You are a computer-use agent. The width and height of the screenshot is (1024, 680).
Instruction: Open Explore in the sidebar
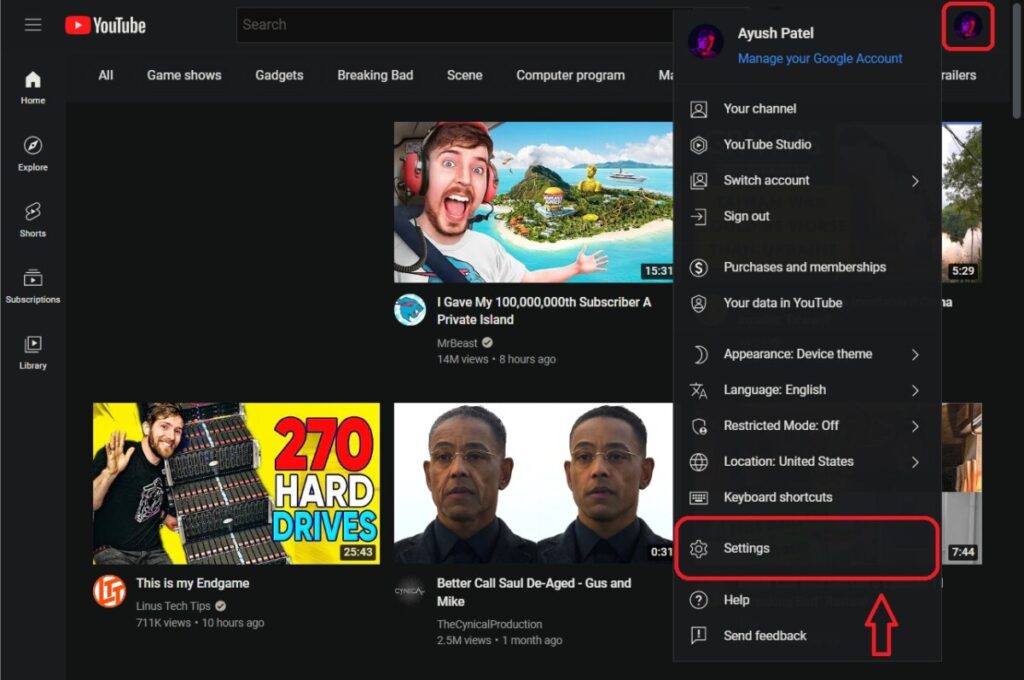32,155
